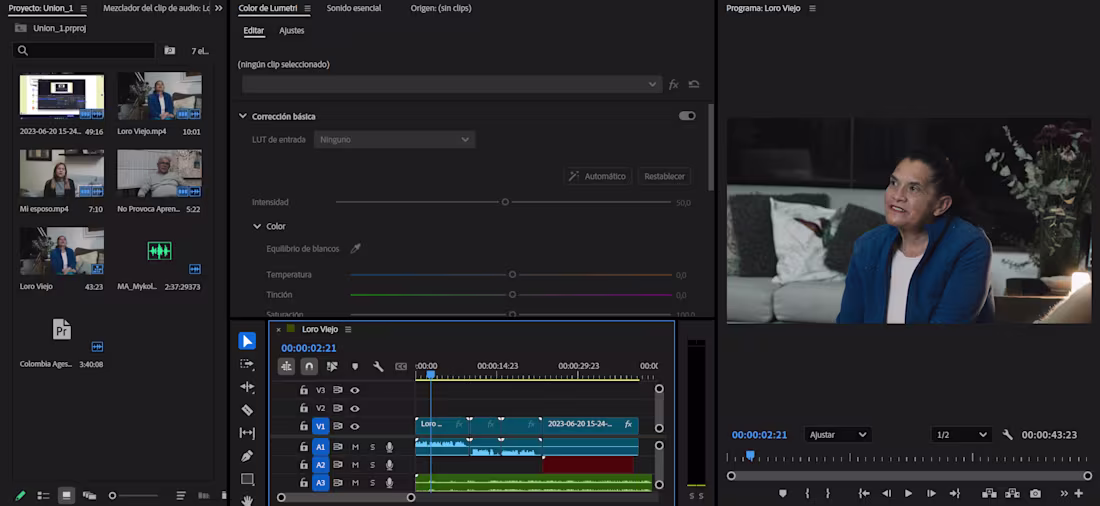The width and height of the screenshot is (1100, 506).
Task: Toggle V3 track visibility eye
Action: [x=355, y=390]
